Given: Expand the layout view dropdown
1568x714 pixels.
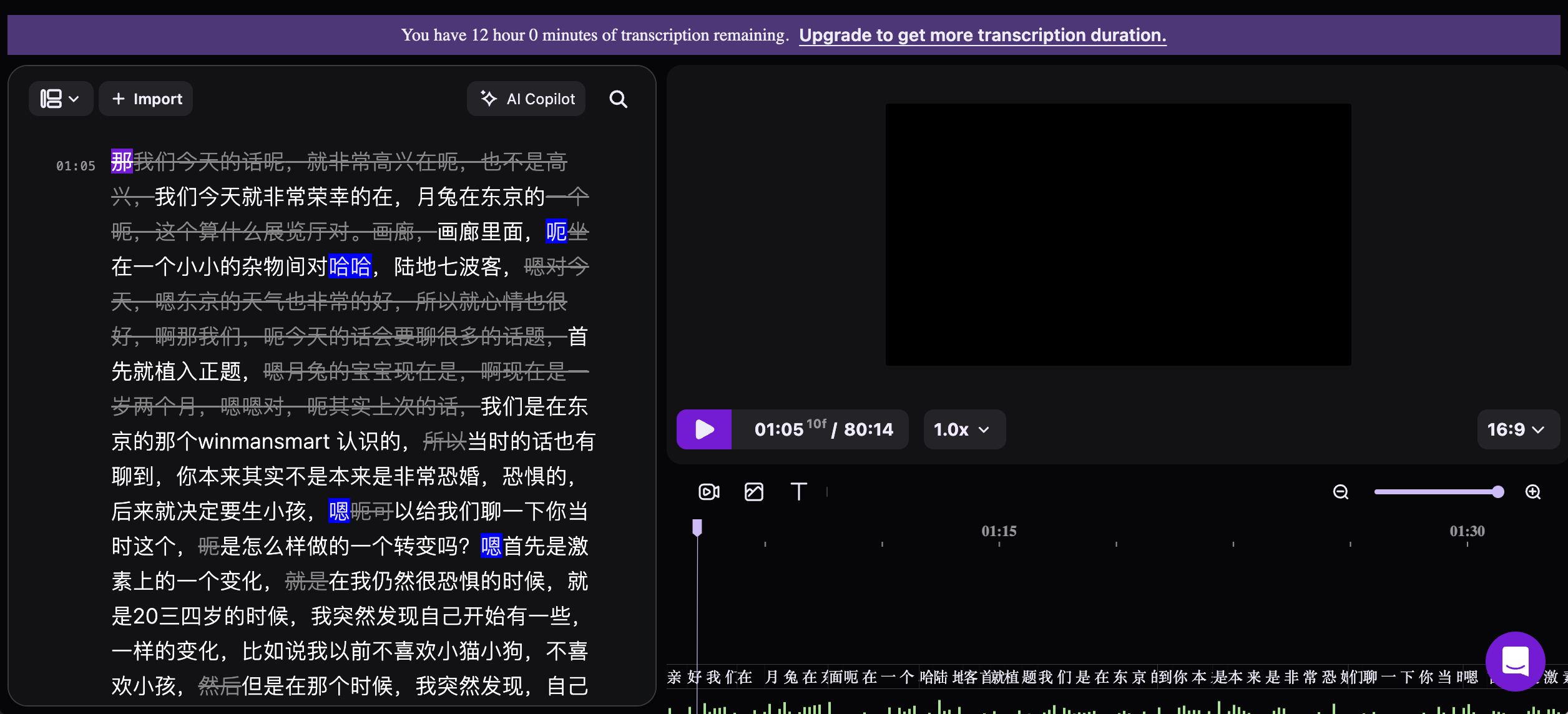Looking at the screenshot, I should pyautogui.click(x=61, y=99).
